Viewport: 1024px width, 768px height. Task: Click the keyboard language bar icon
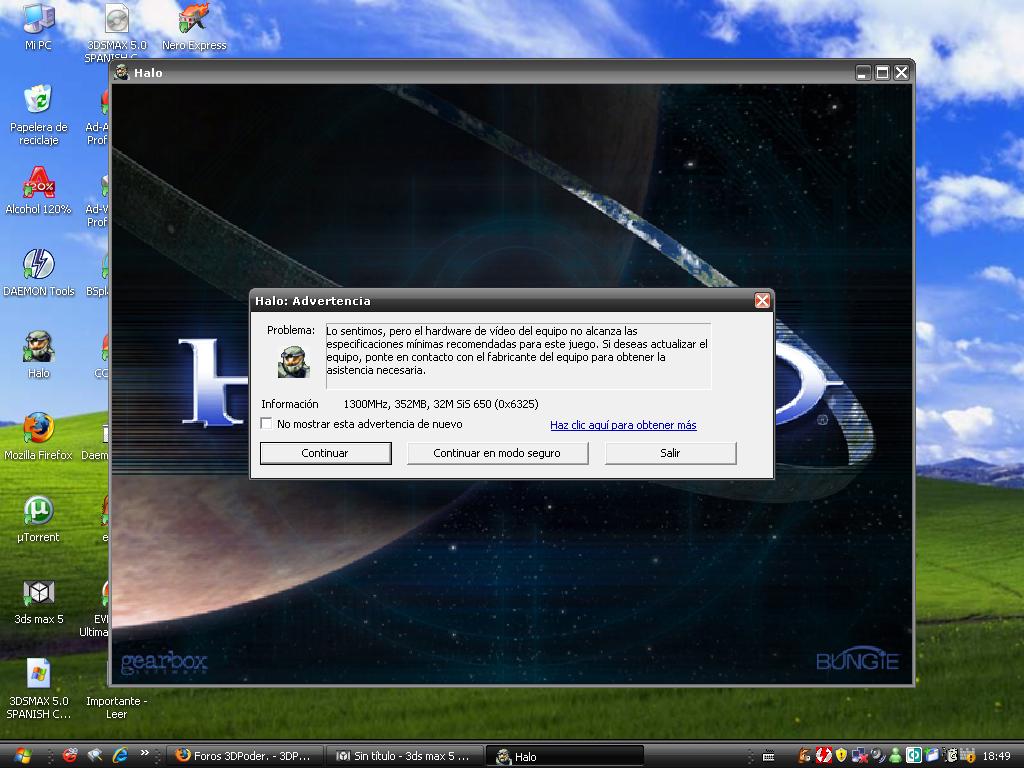pos(769,756)
